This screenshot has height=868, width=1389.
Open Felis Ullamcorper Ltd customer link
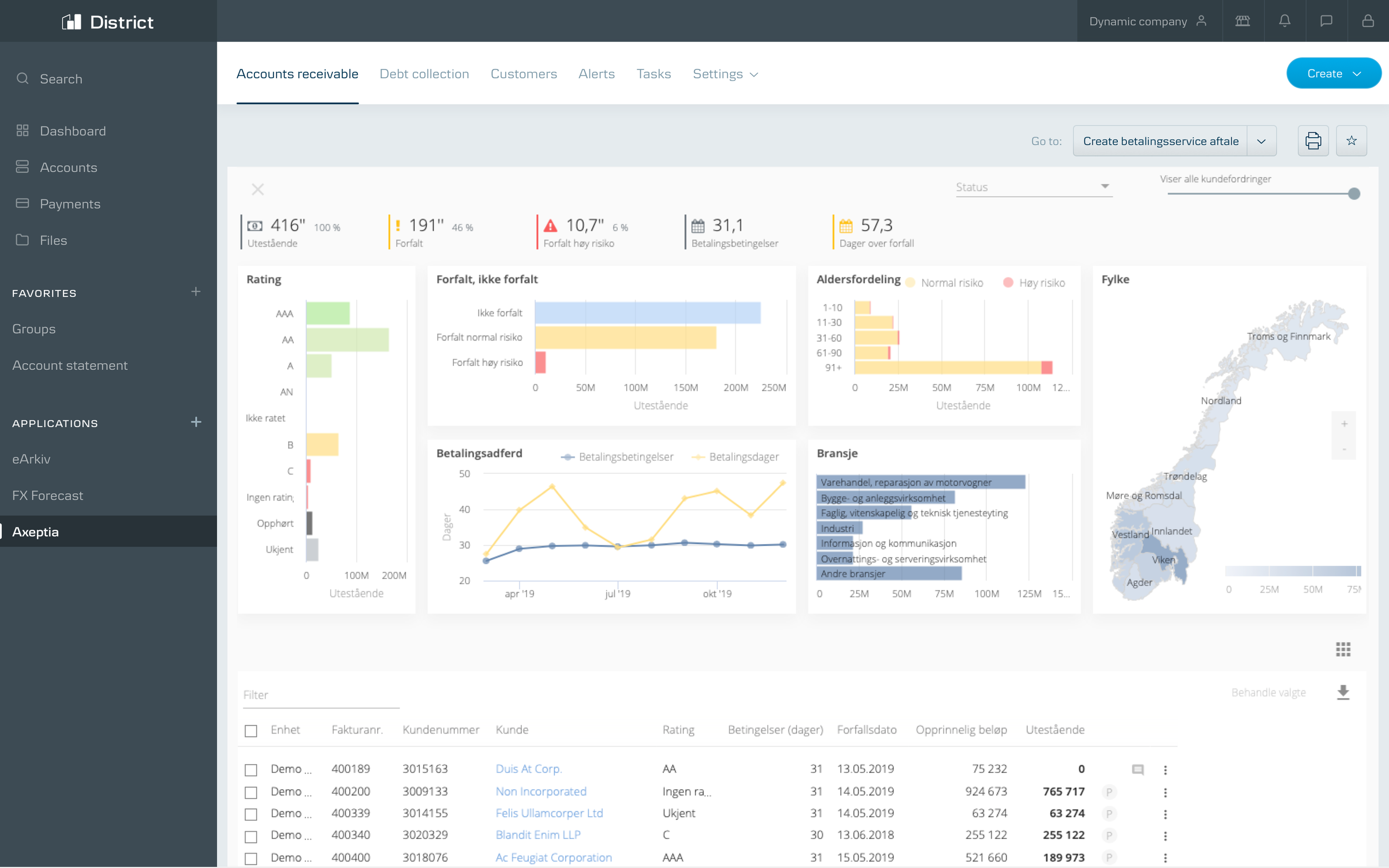point(549,813)
